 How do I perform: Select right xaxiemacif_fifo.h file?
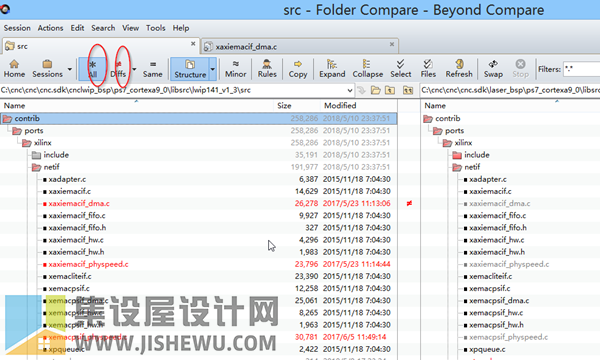498,228
